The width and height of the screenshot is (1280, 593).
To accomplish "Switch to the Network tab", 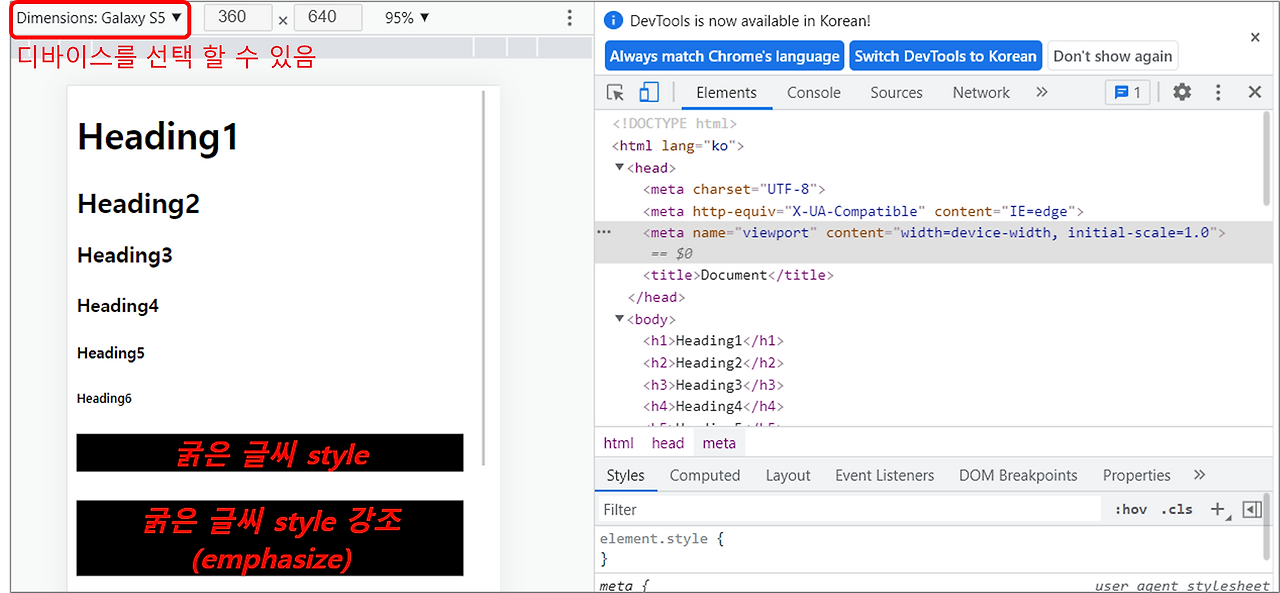I will pyautogui.click(x=981, y=93).
